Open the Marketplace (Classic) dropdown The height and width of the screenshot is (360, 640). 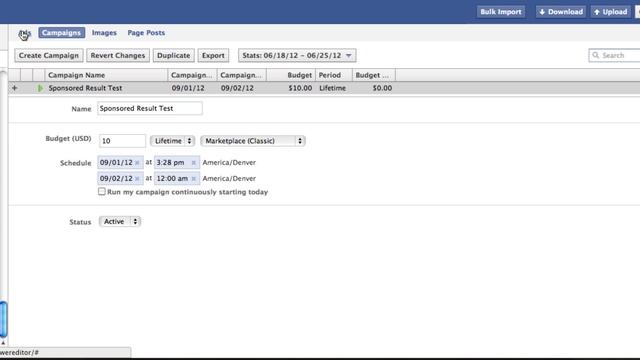click(253, 141)
